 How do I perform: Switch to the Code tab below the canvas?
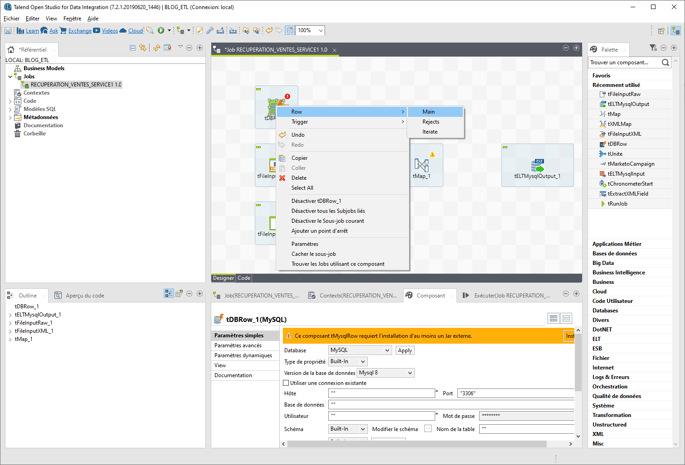[244, 278]
